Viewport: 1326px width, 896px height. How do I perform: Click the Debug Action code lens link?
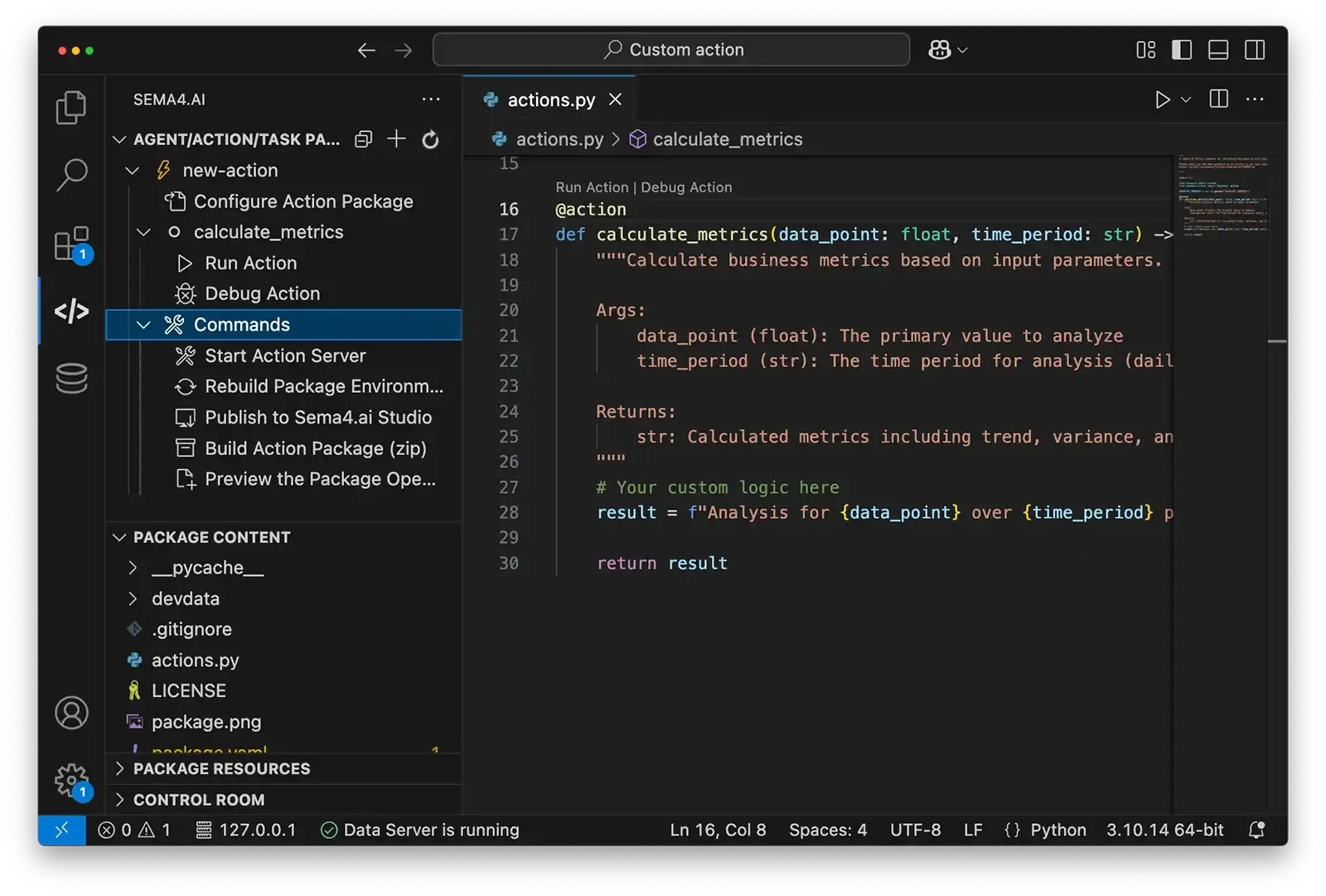tap(686, 187)
